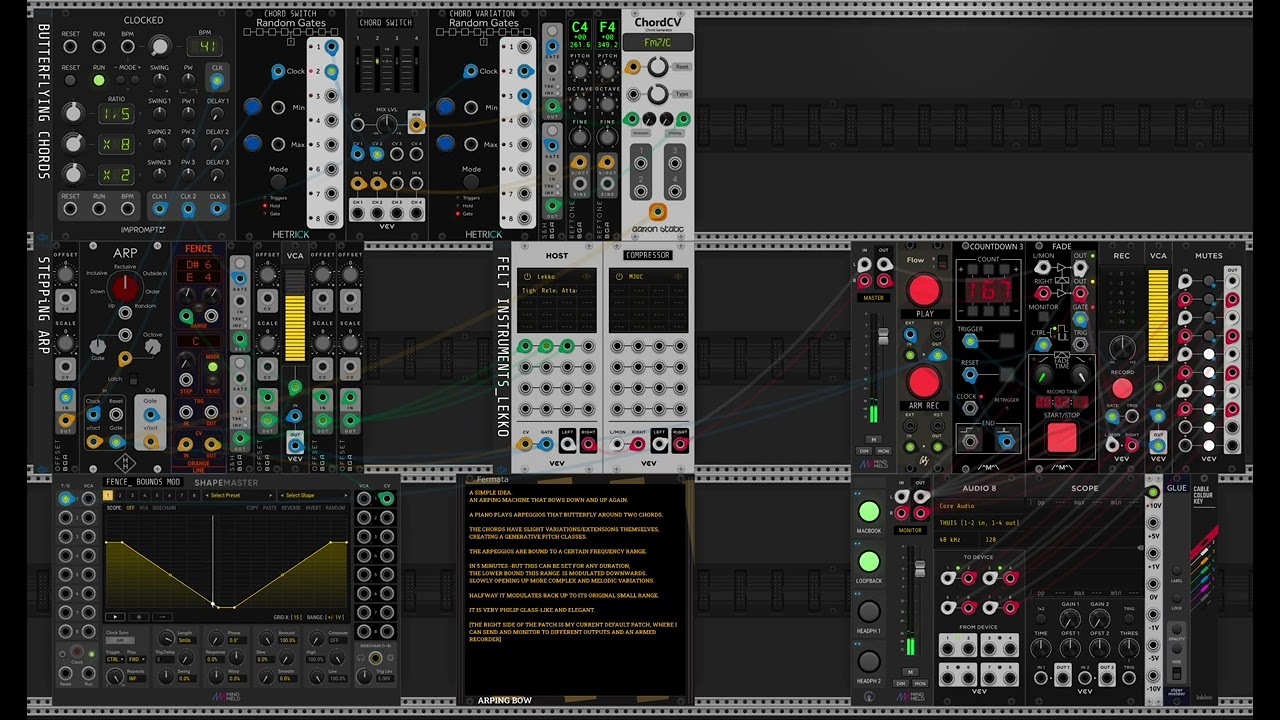This screenshot has width=1280, height=720.
Task: Click the TRIGGER input jack on Countdown 3
Action: pos(970,339)
